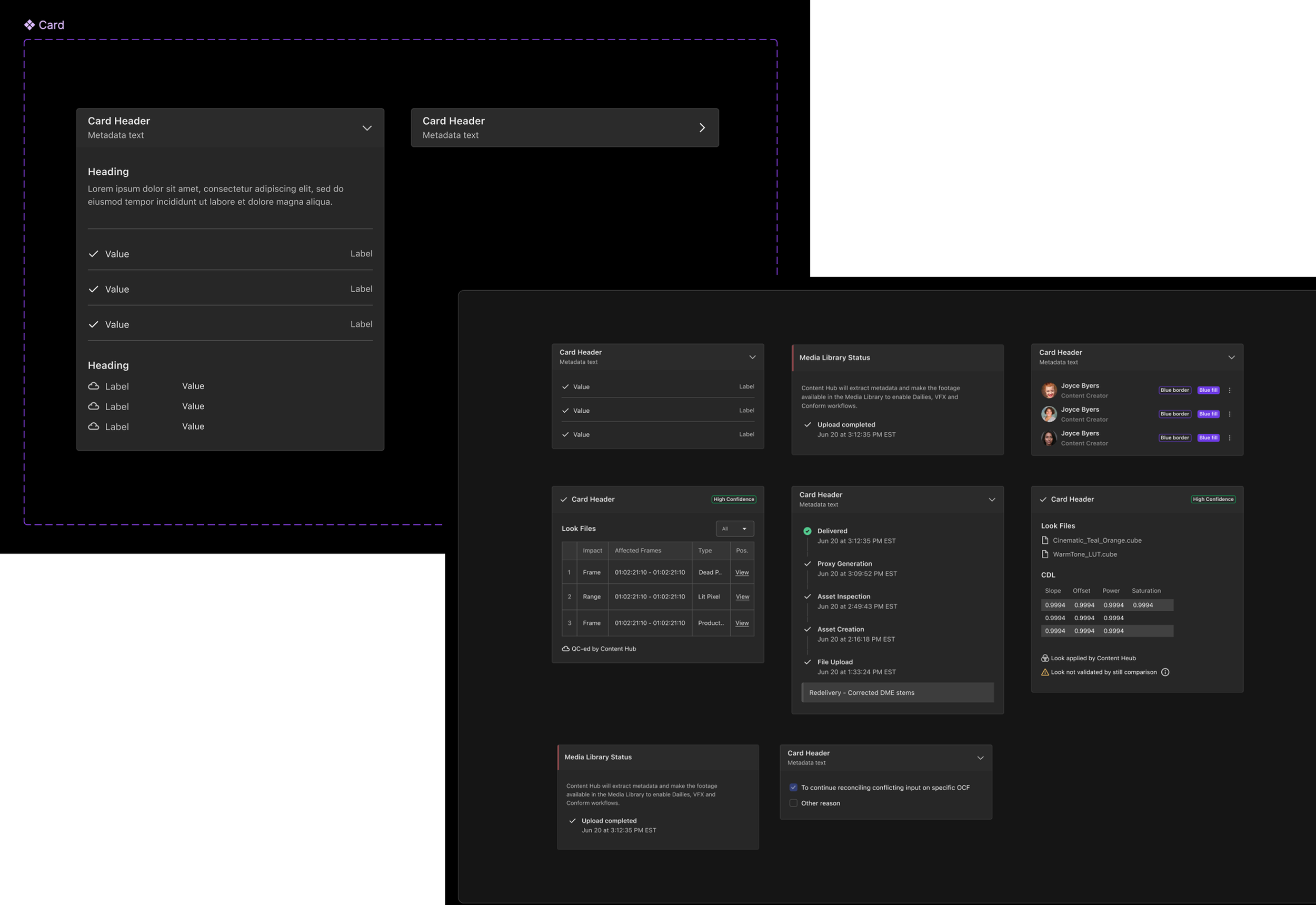Click the Affected Frames column header

(638, 551)
